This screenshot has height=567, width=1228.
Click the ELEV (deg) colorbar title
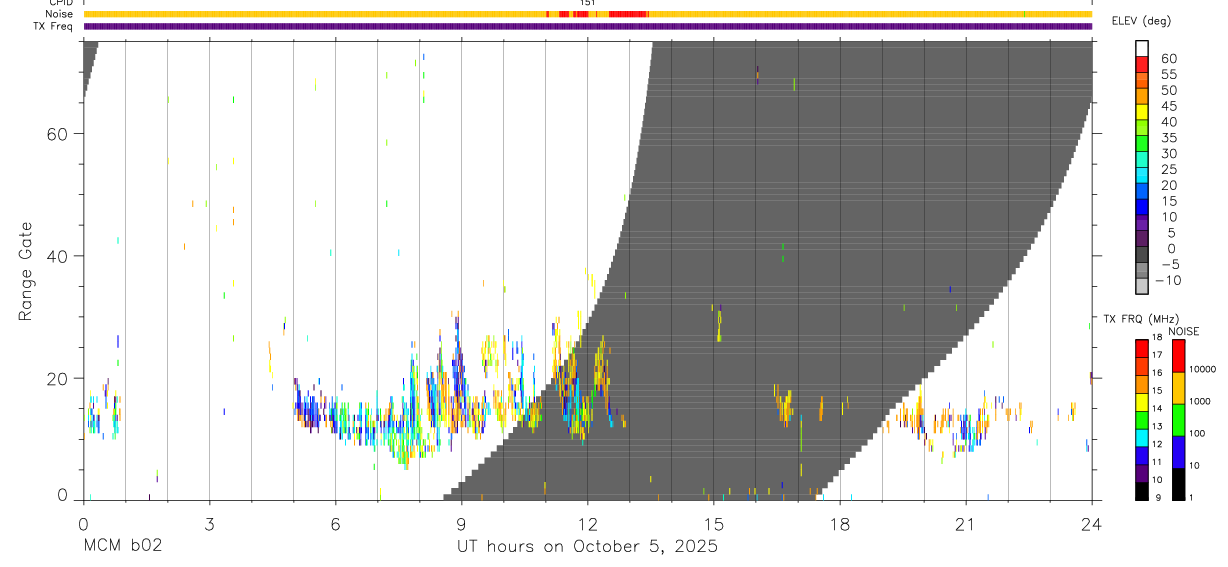tap(1141, 21)
